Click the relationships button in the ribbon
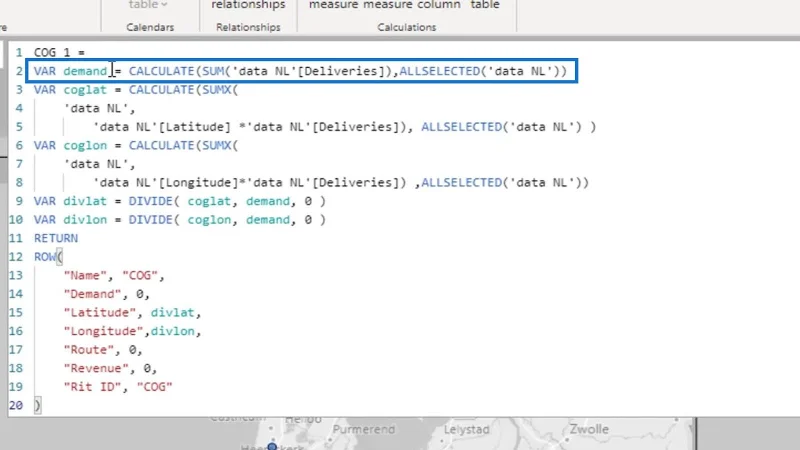This screenshot has width=800, height=450. [x=248, y=5]
